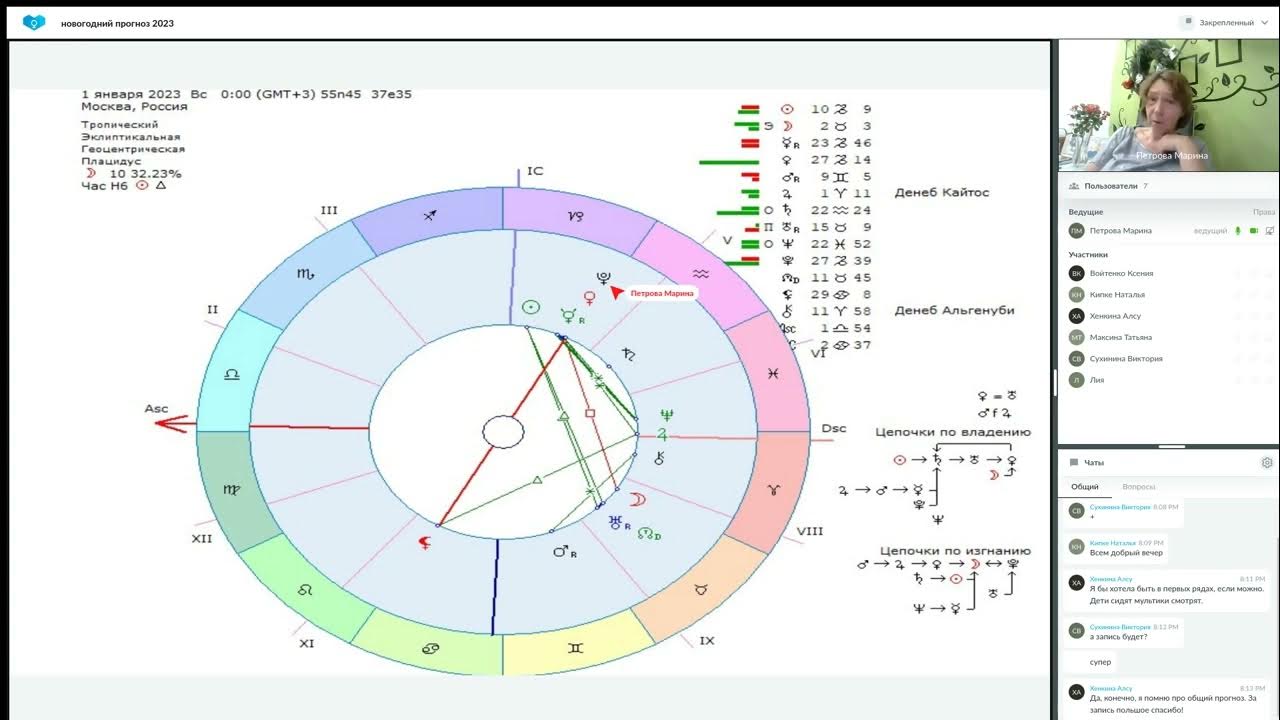Open chat settings gear icon
This screenshot has height=720, width=1280.
click(1267, 463)
